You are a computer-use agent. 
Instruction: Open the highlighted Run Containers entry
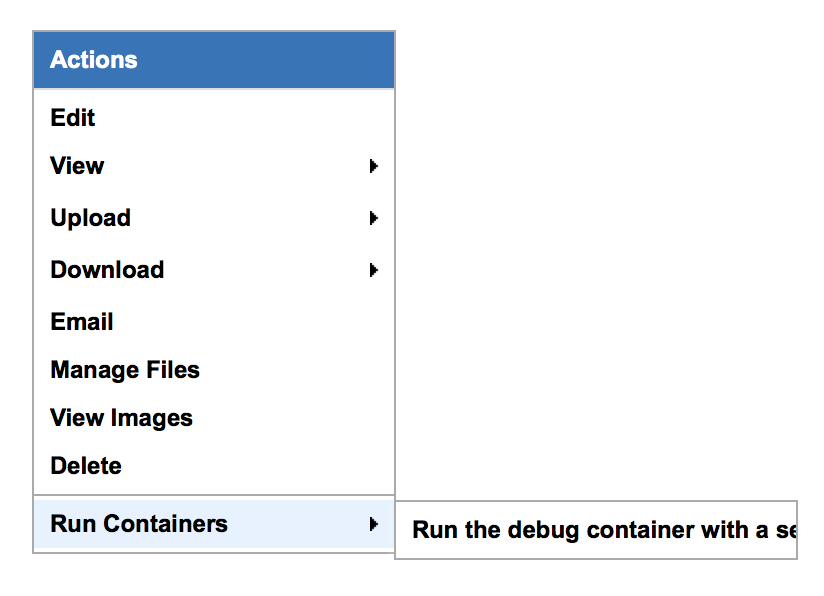(x=139, y=524)
